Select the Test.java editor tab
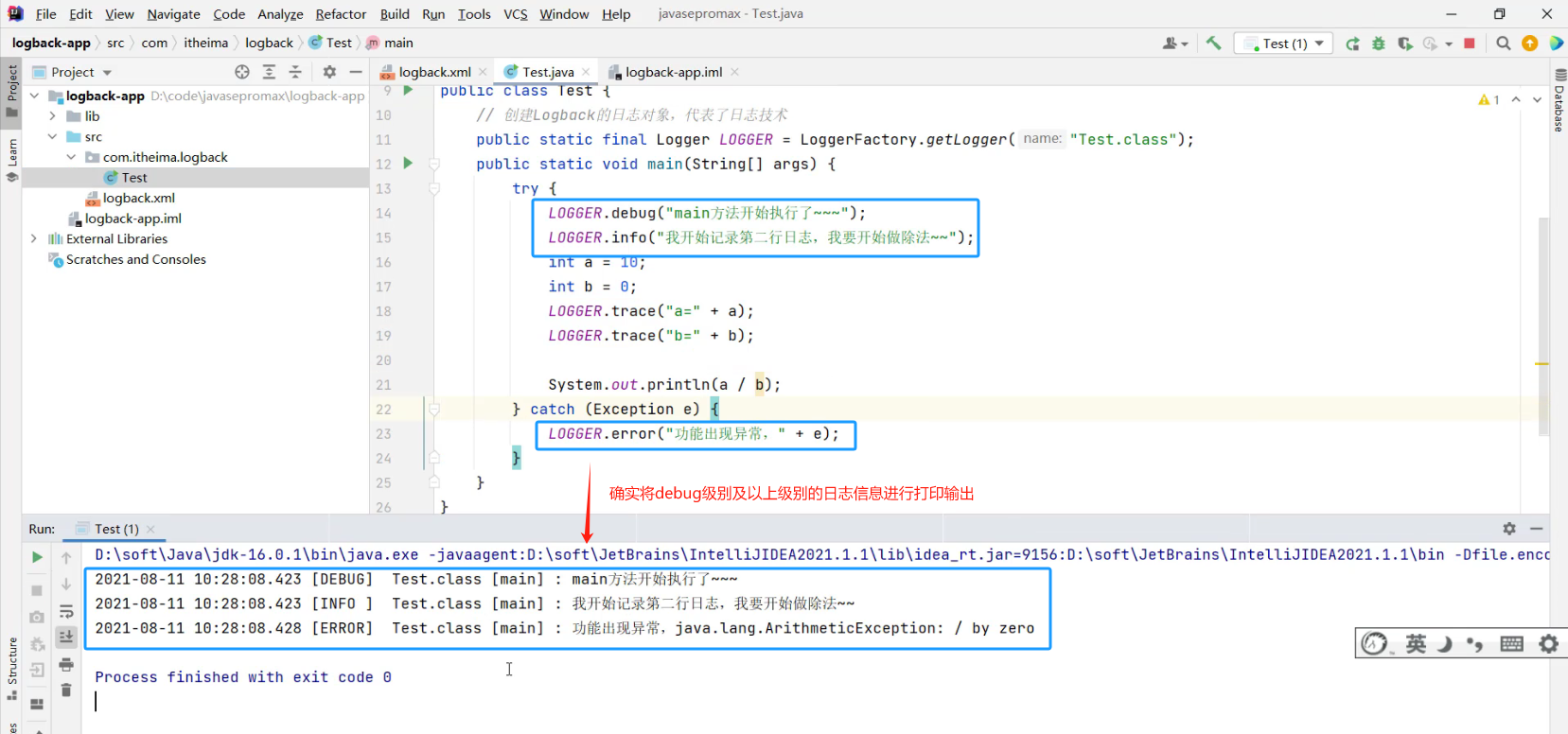 pyautogui.click(x=547, y=72)
